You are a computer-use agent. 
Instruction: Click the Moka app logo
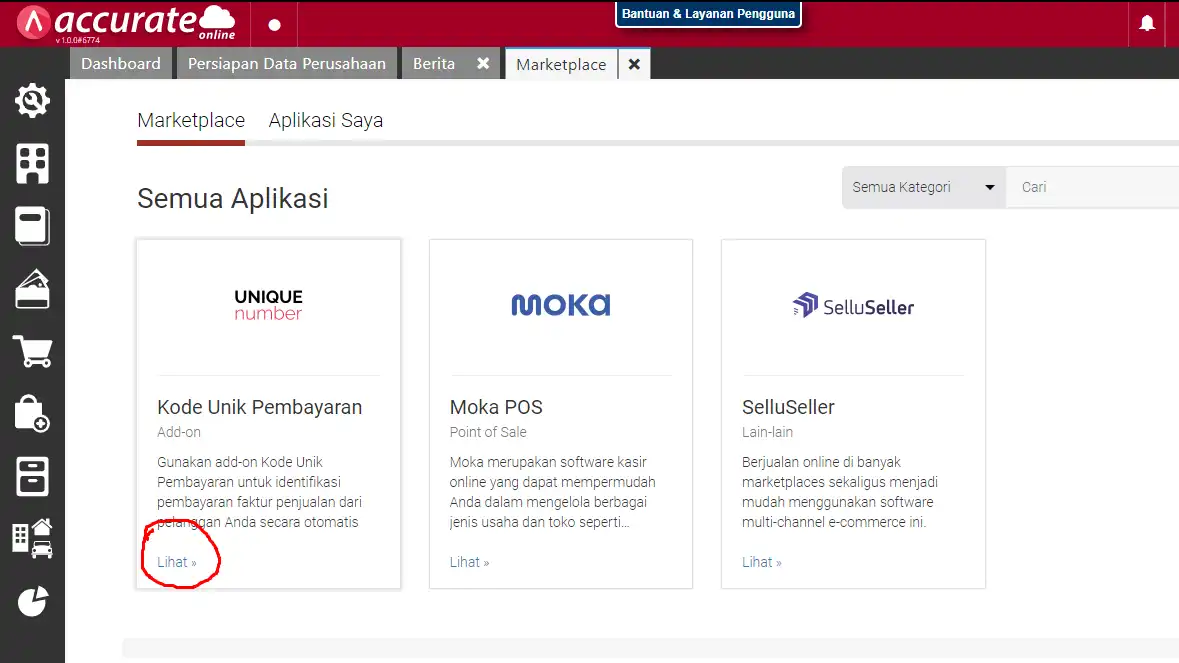pyautogui.click(x=561, y=304)
